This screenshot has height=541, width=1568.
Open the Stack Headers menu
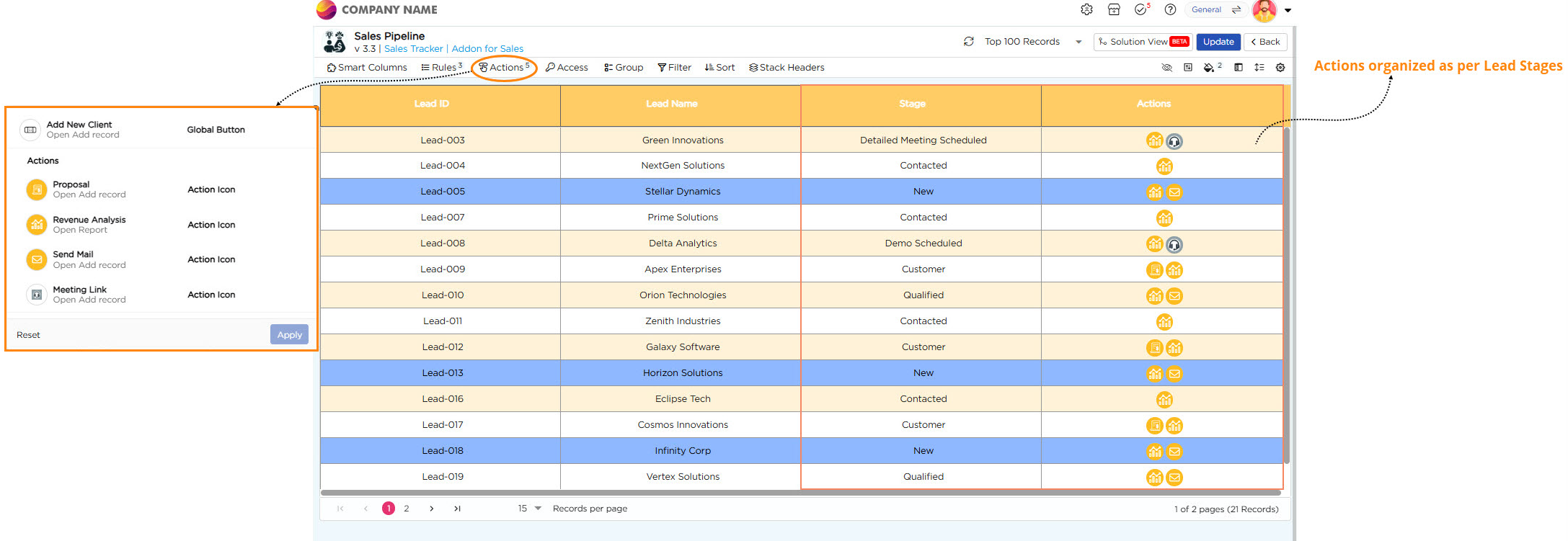pyautogui.click(x=787, y=68)
